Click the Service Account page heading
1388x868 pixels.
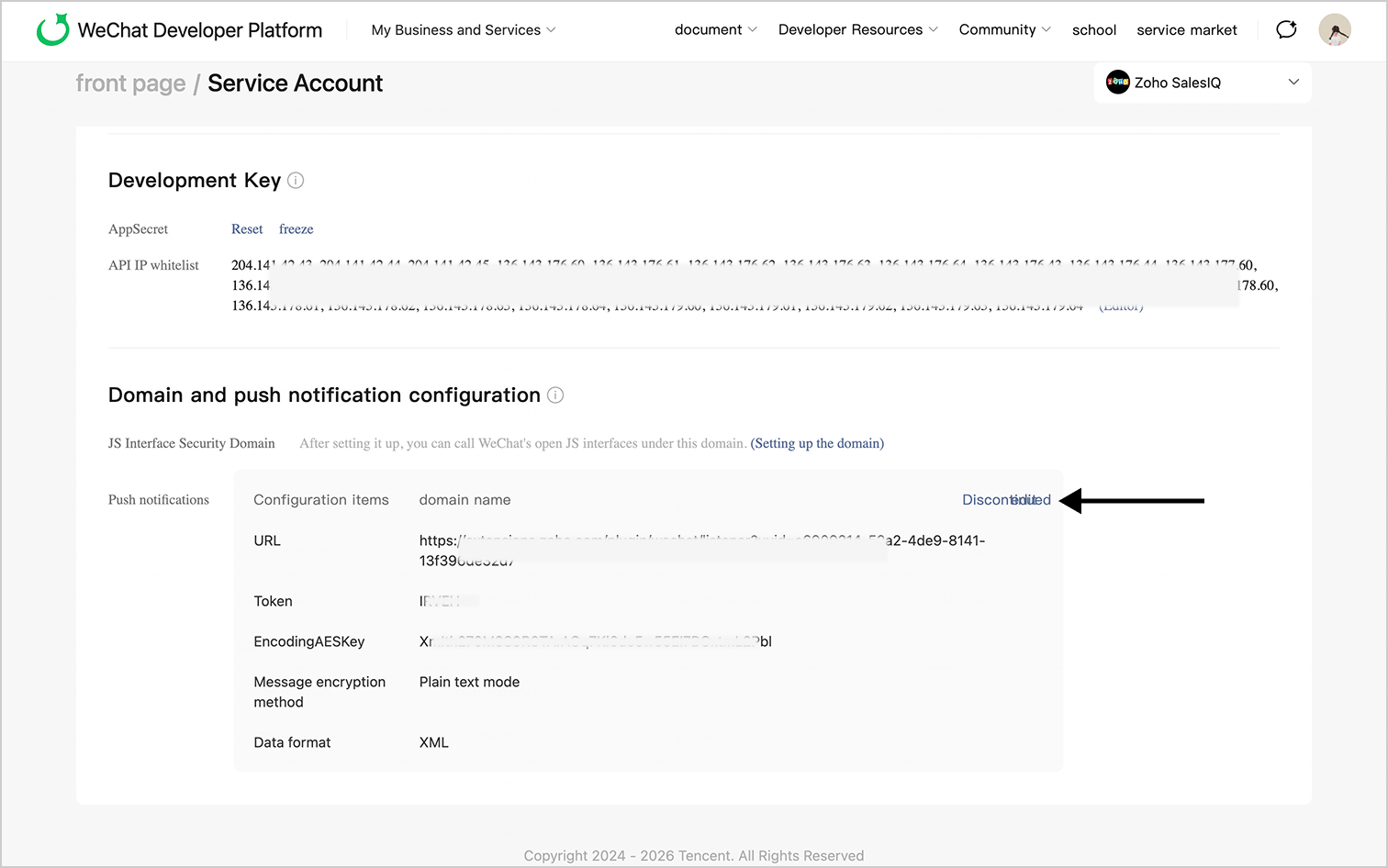tap(295, 83)
